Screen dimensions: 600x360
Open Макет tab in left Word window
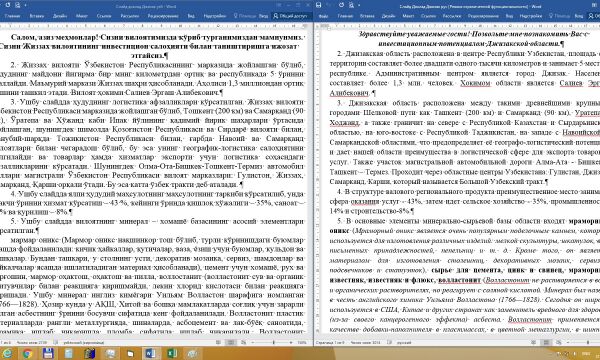[82, 16]
